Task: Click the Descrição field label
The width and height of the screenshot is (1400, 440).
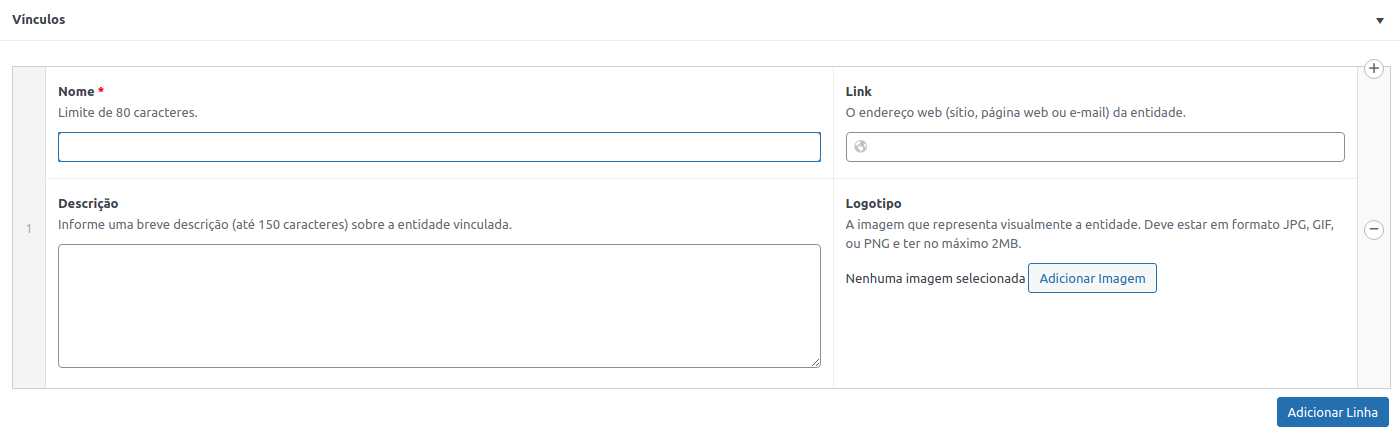Action: tap(88, 203)
